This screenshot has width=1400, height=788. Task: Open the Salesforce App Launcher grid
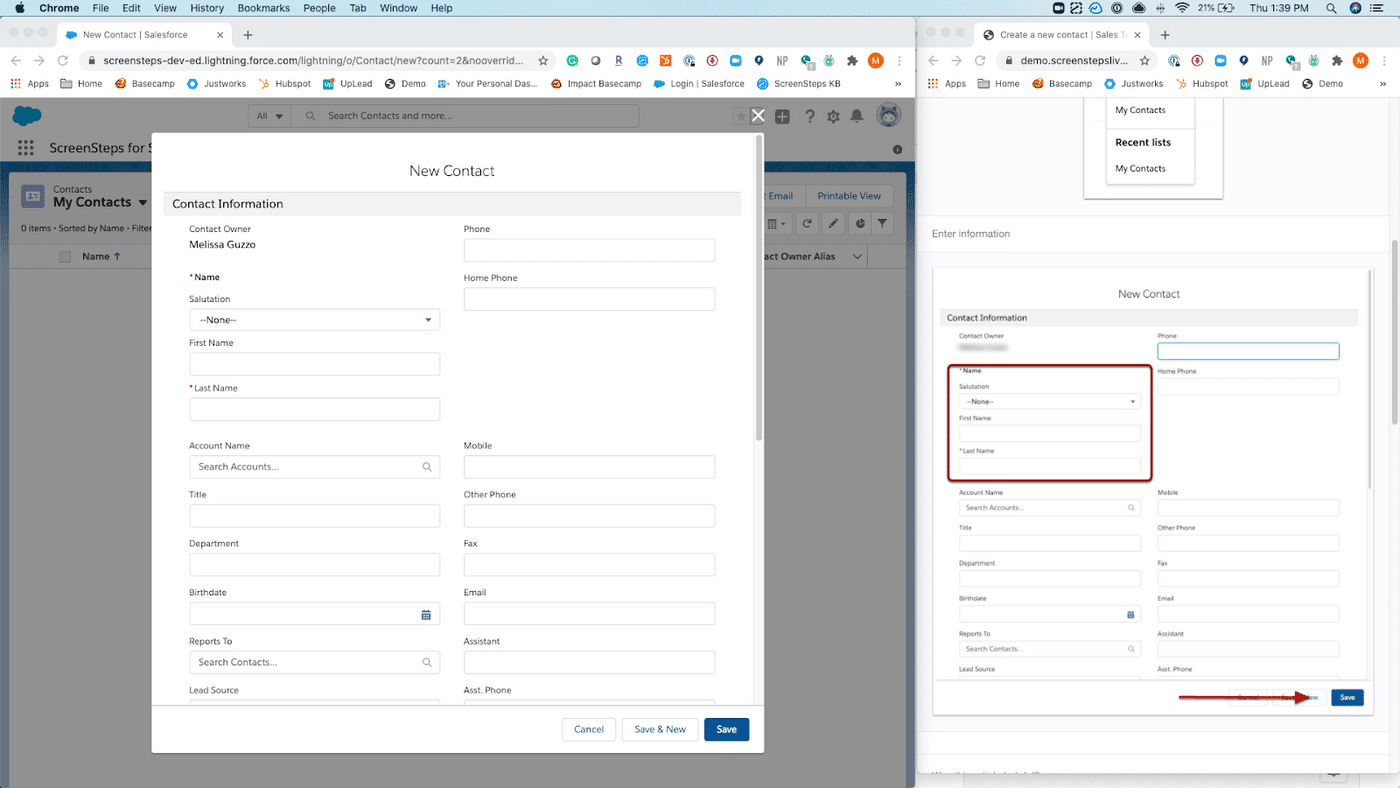pos(26,148)
